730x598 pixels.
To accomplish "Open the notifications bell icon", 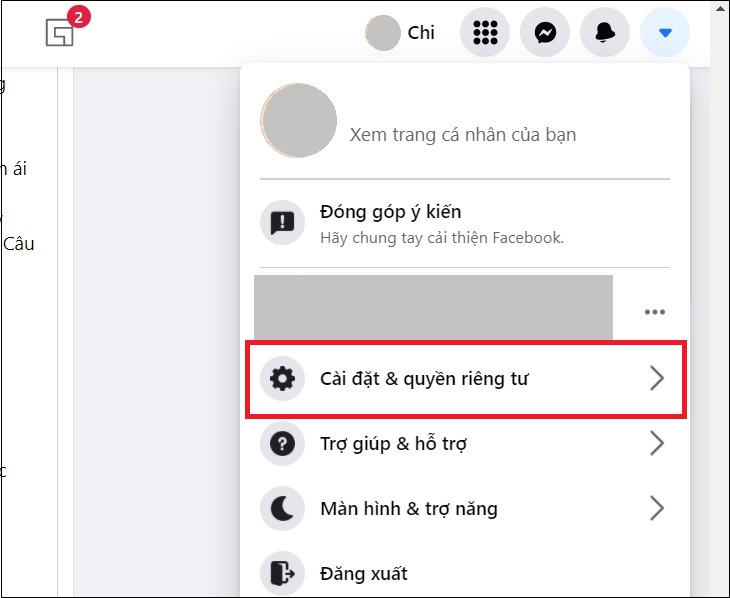I will (605, 33).
